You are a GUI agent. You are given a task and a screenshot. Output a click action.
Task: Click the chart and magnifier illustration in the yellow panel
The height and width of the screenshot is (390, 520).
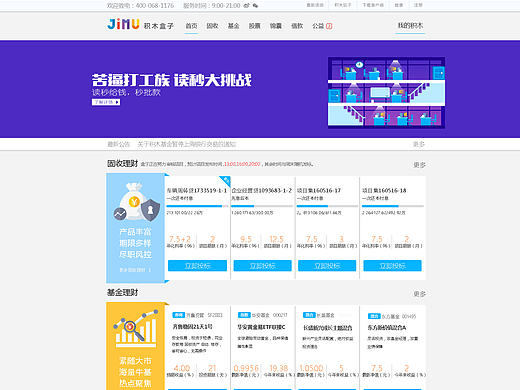click(136, 328)
